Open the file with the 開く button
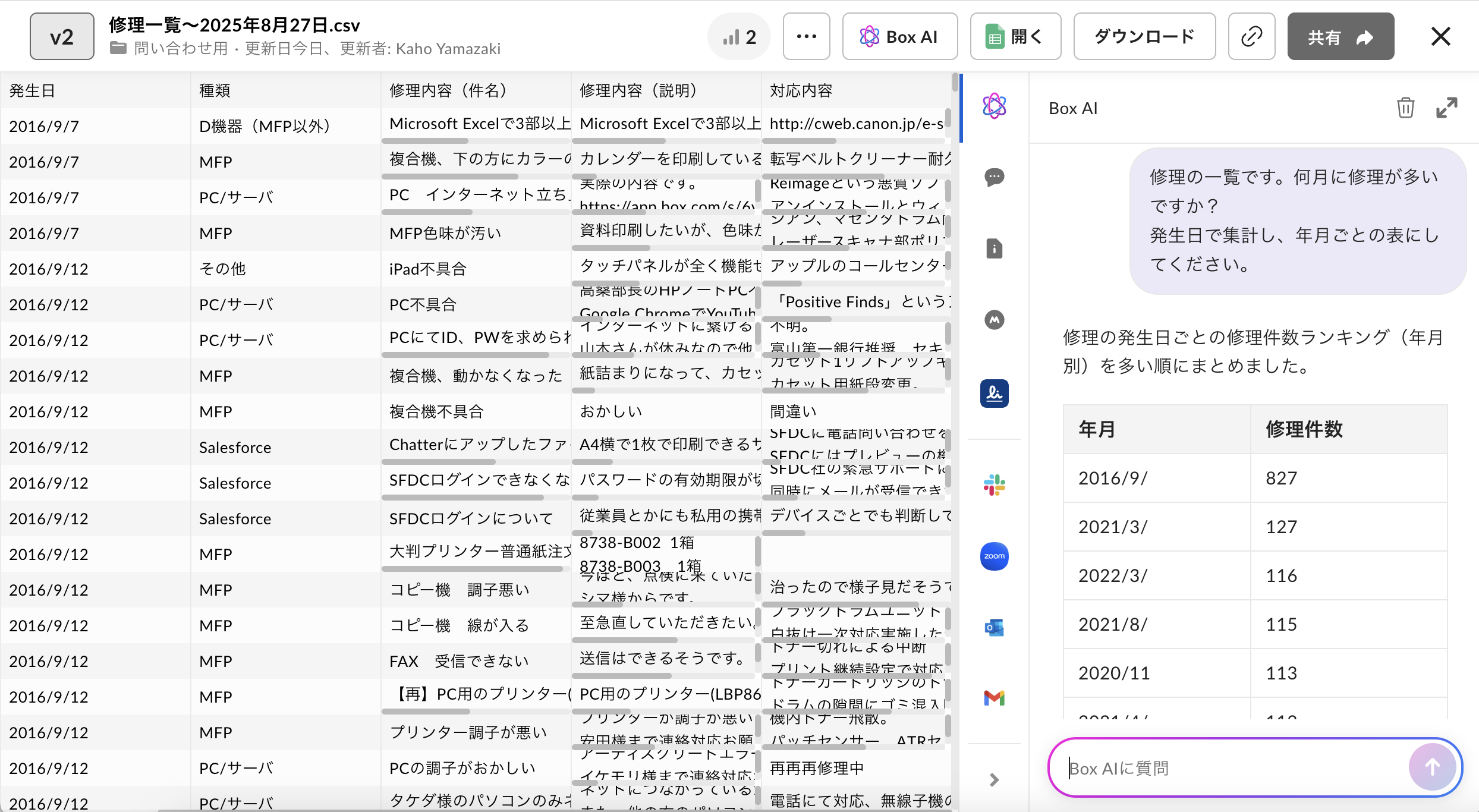Screen dimensions: 1479x812 pos(1015,37)
